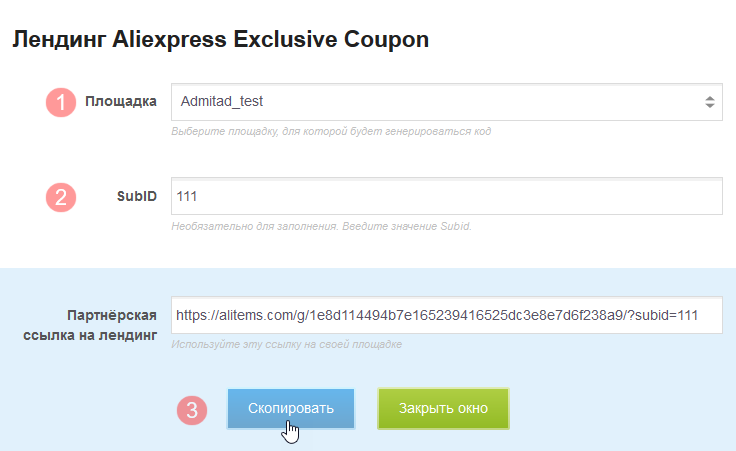
Task: Click the hint Используйте эту ссылку
Action: pyautogui.click(x=286, y=345)
